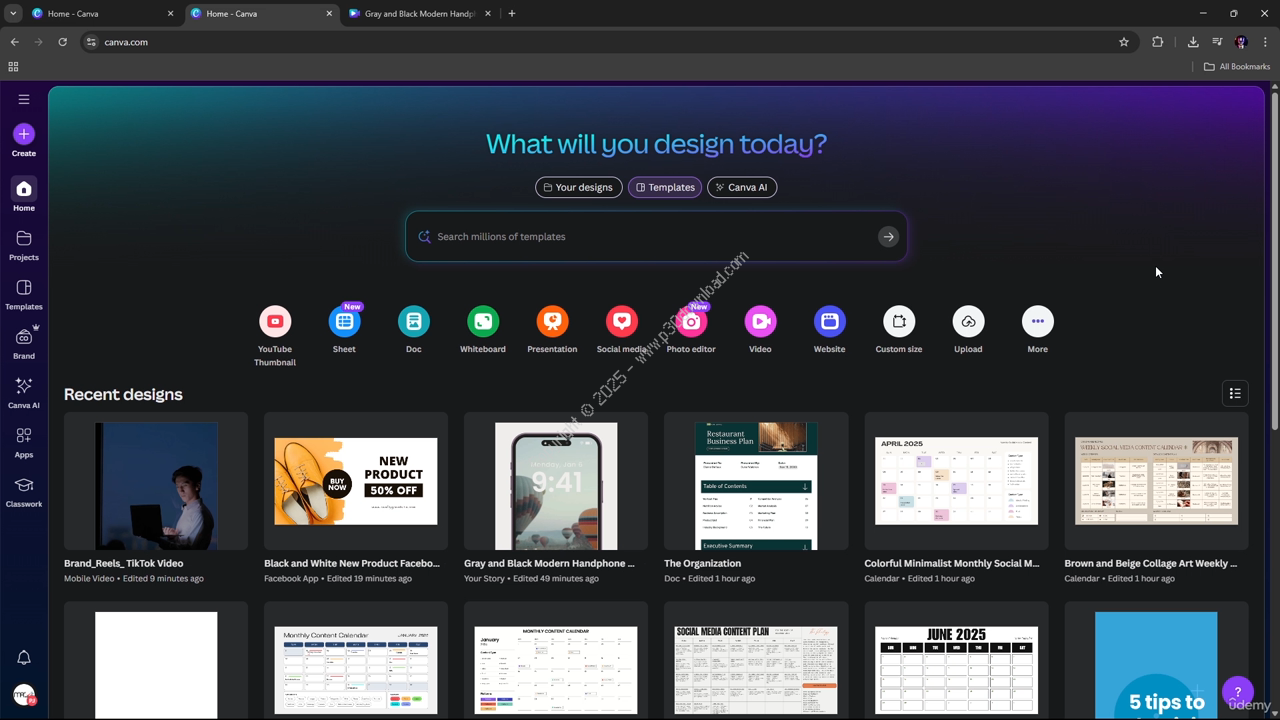Open Templates in the left sidebar
The height and width of the screenshot is (720, 1280).
(x=24, y=294)
